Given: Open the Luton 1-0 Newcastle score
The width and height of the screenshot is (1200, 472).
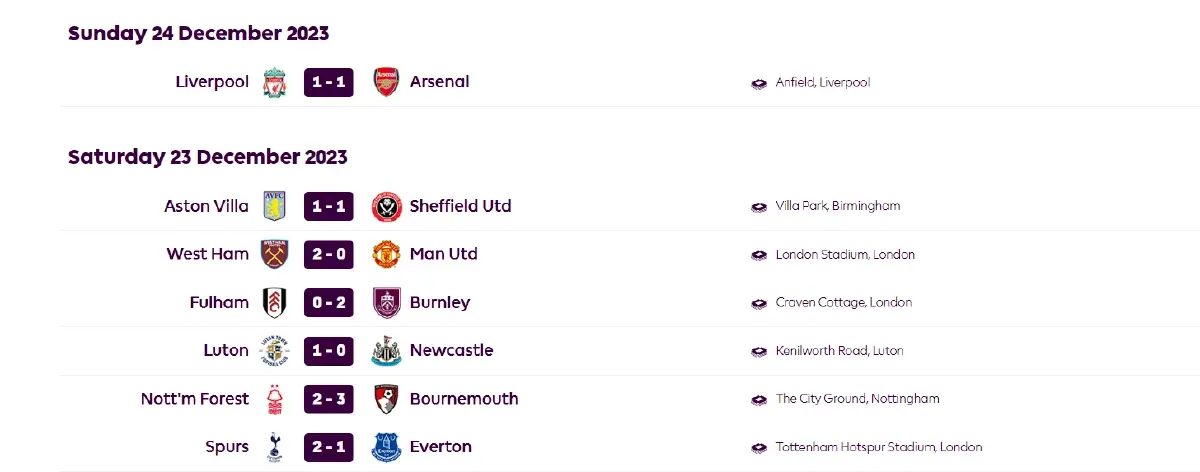Looking at the screenshot, I should 329,351.
